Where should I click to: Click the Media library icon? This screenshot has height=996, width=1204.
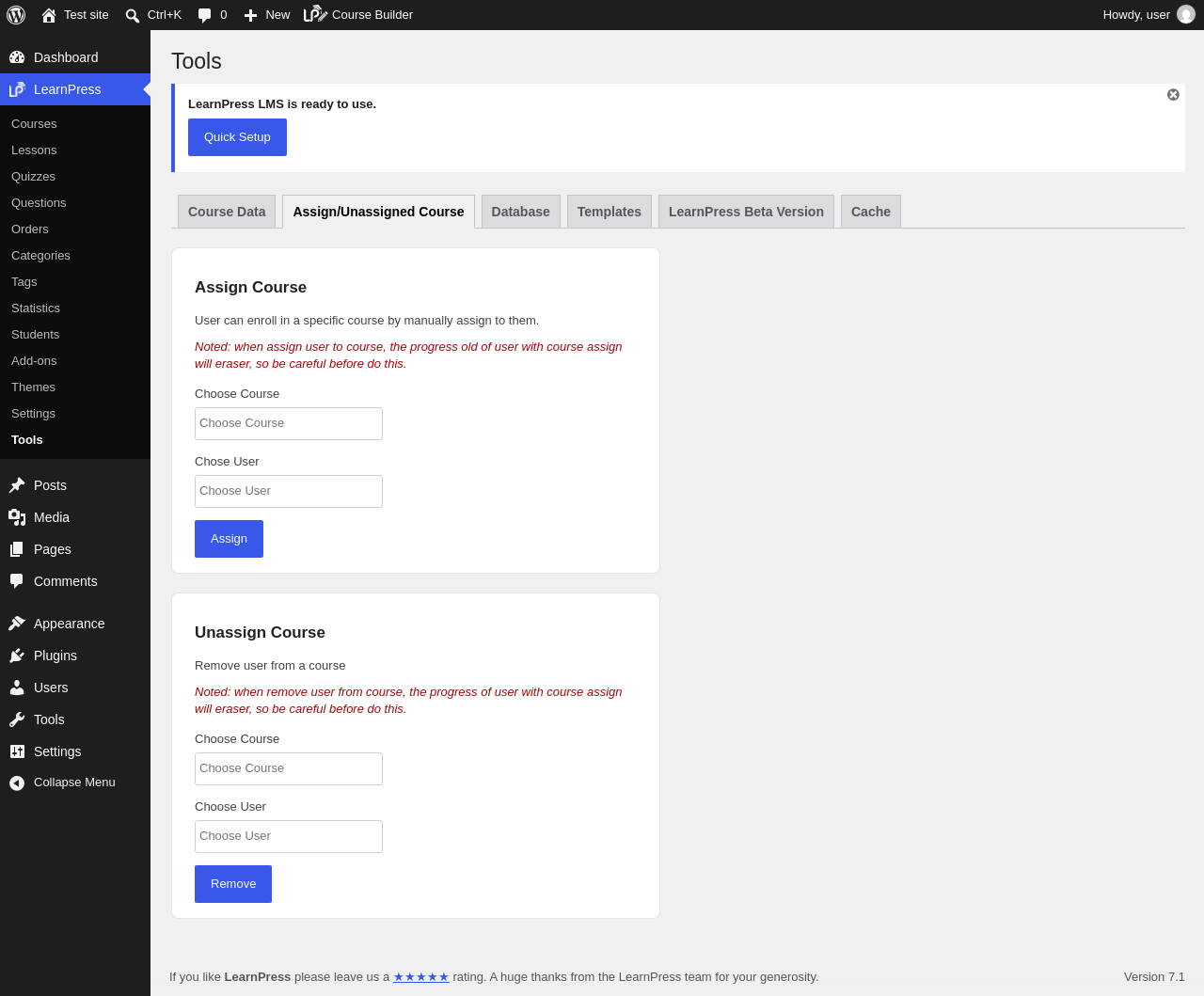pos(17,517)
